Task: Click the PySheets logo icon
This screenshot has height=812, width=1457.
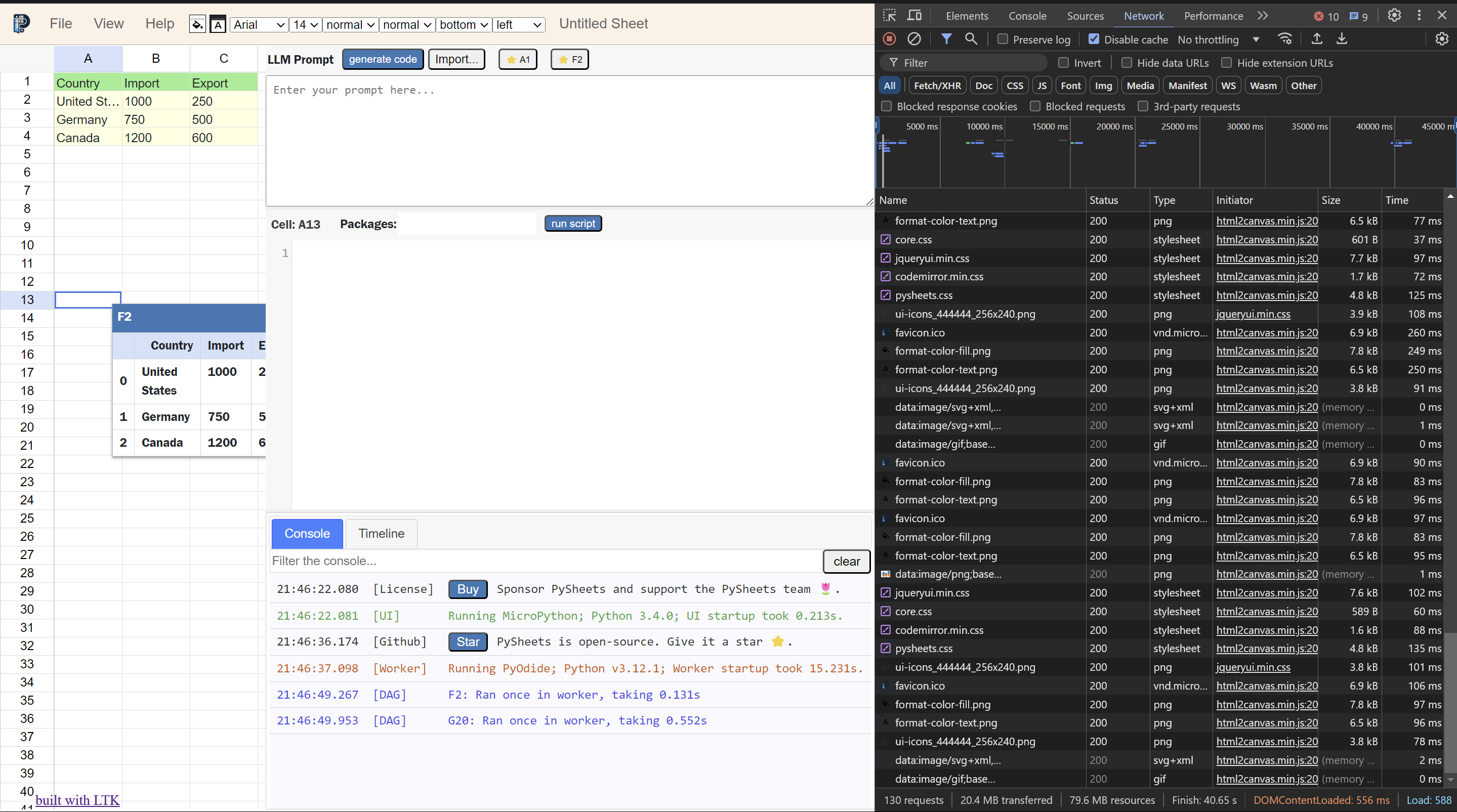Action: tap(21, 23)
